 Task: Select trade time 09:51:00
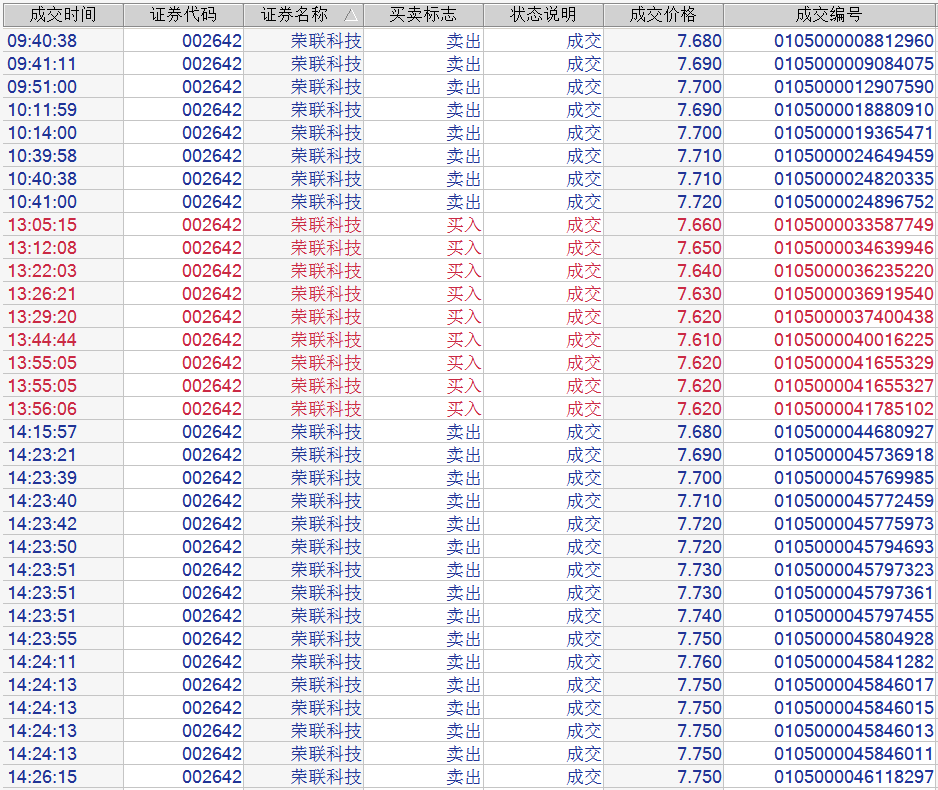pos(42,87)
